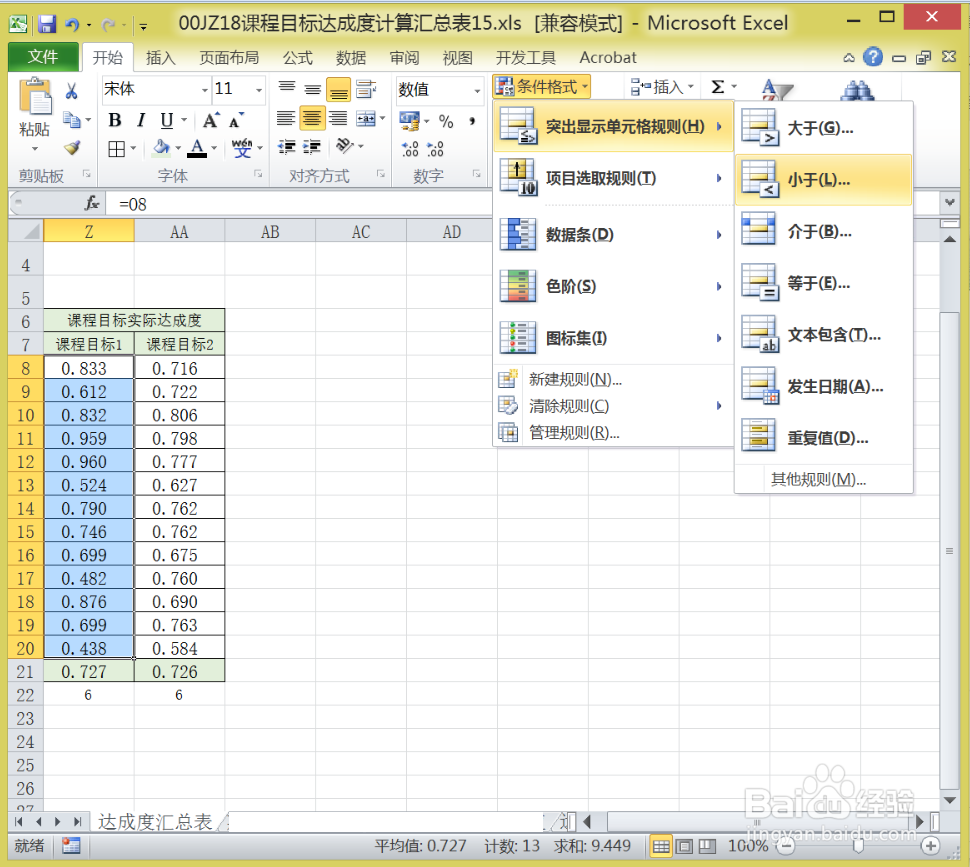Screen dimensions: 970x867
Task: Open the 数据条(D) menu item
Action: [613, 235]
